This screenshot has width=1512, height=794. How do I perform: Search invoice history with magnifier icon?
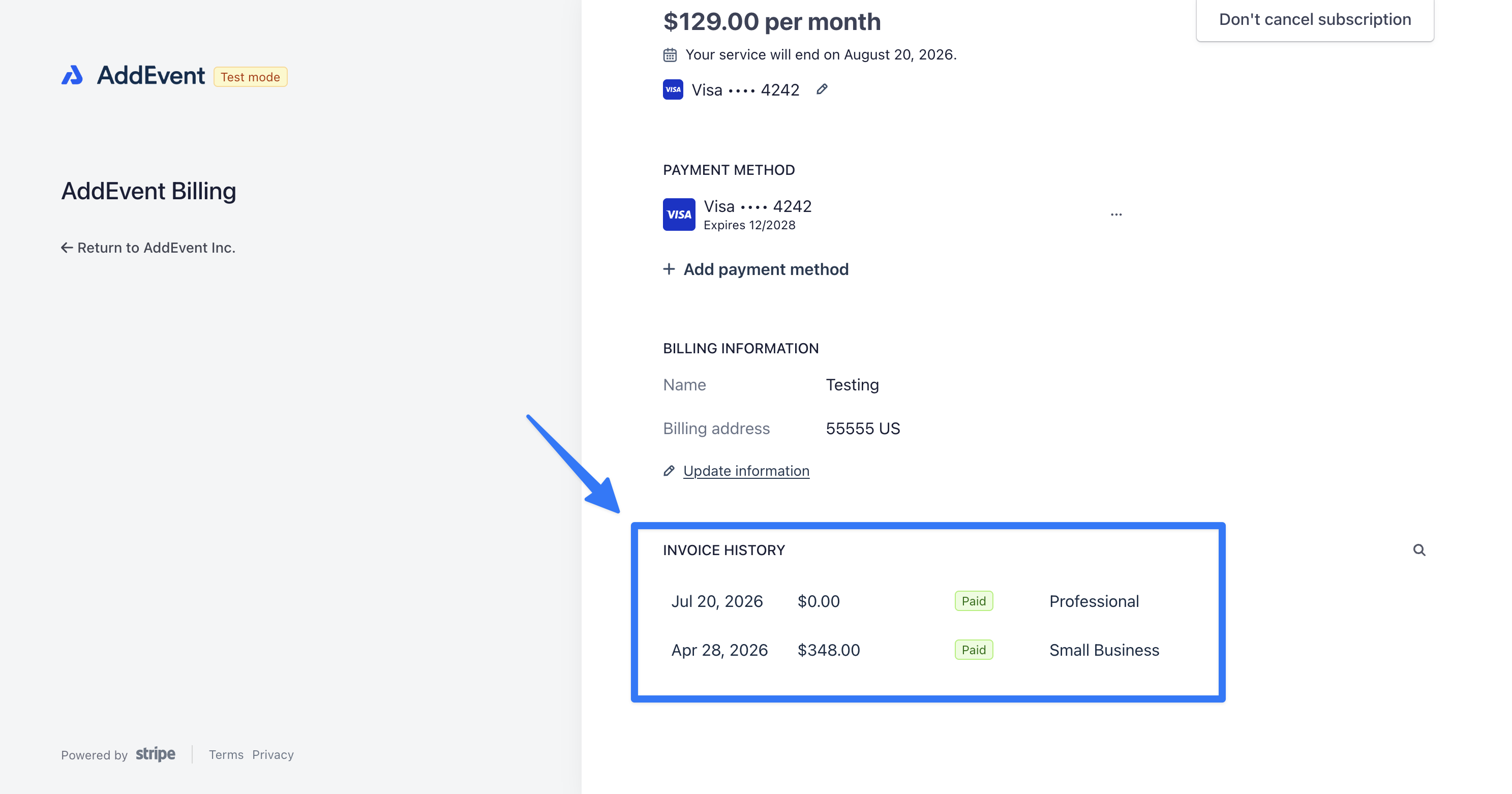coord(1418,550)
